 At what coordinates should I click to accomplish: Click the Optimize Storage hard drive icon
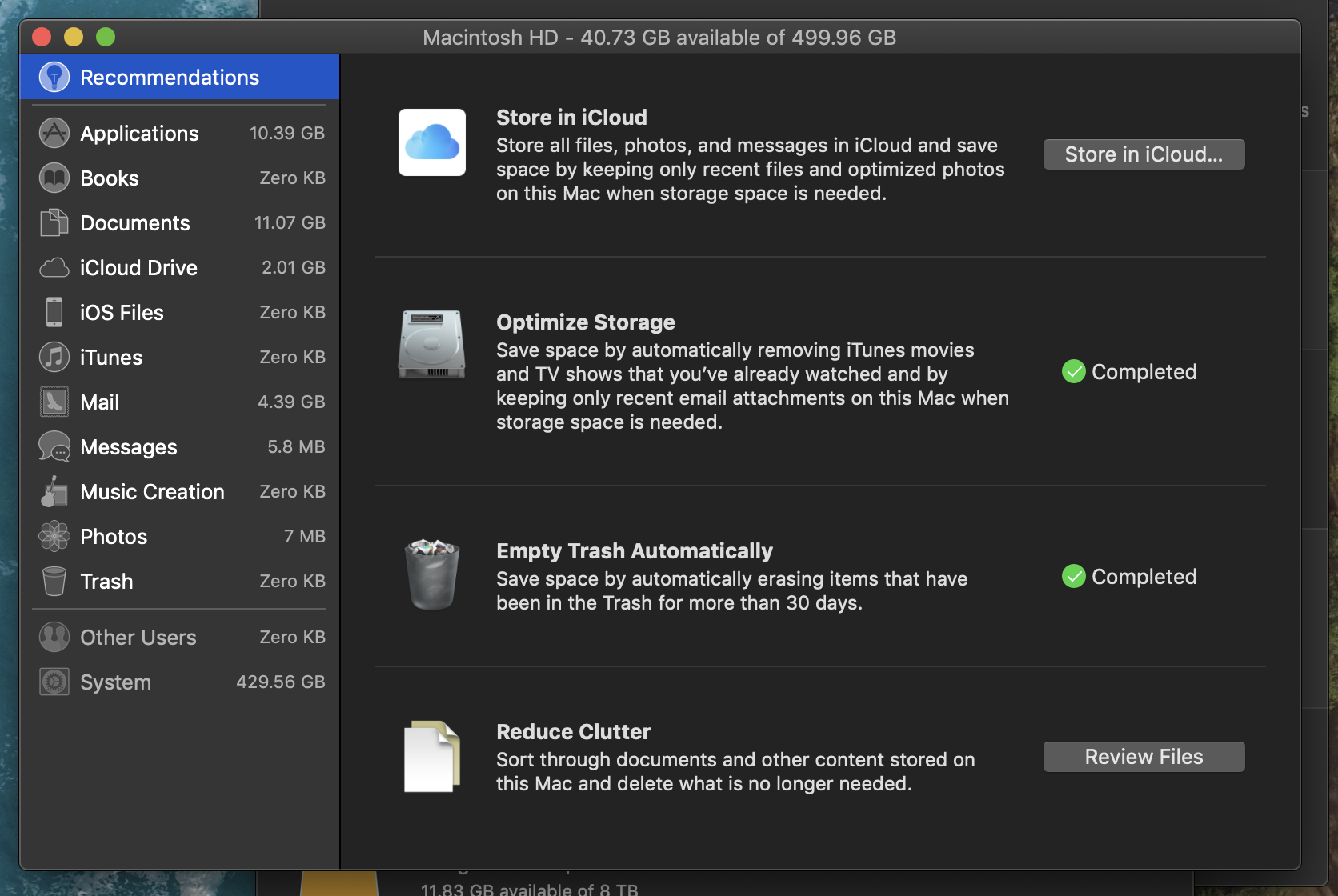432,344
